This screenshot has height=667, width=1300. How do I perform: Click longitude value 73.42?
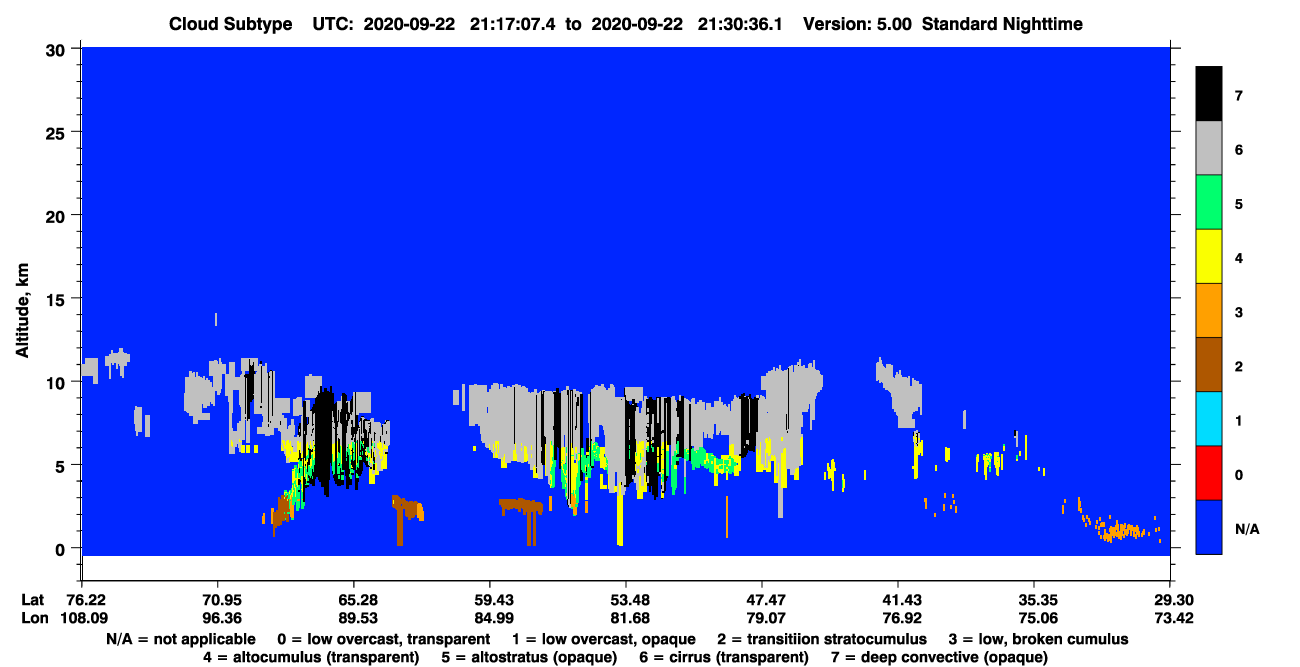tap(1169, 618)
